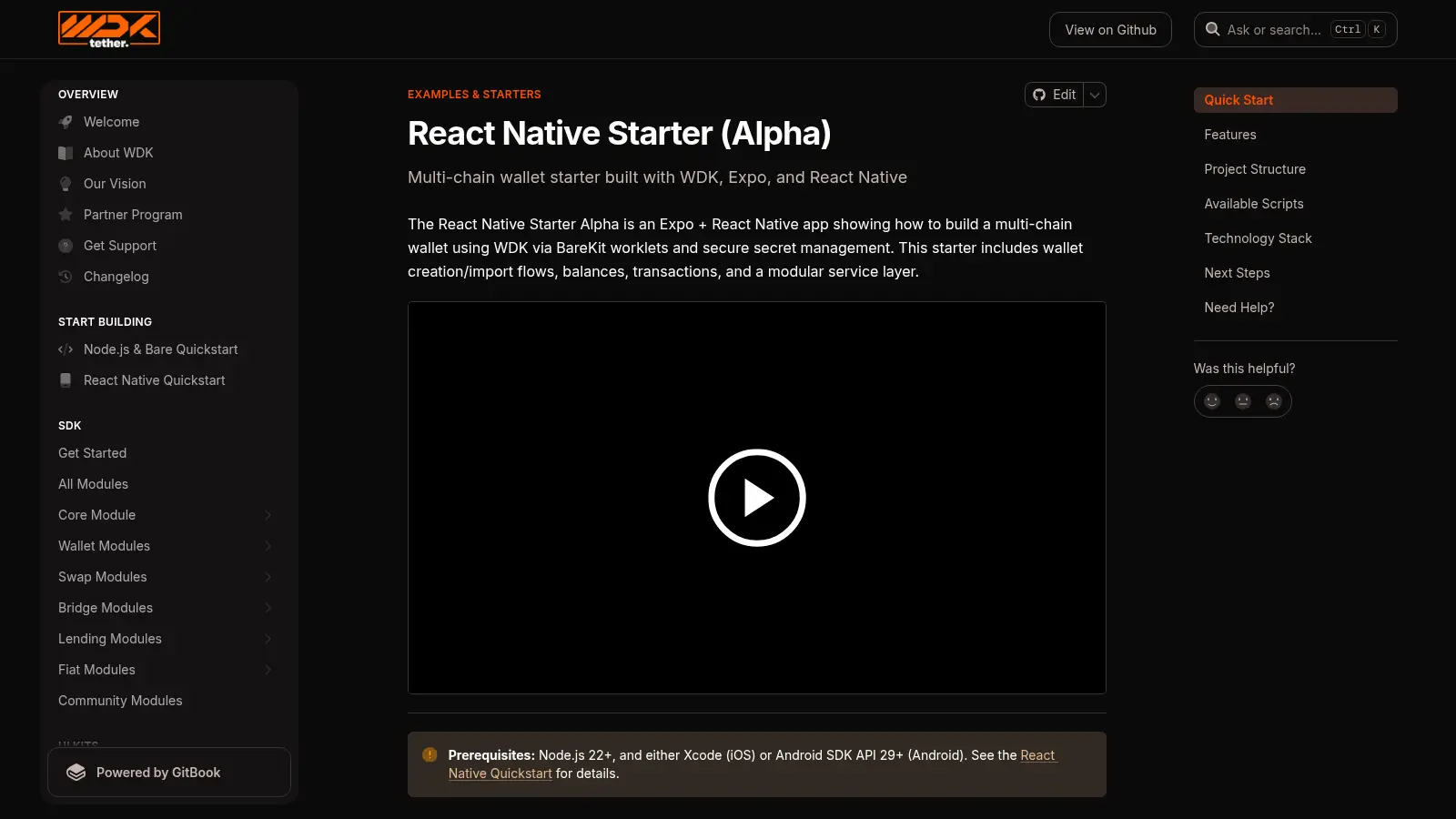Viewport: 1456px width, 819px height.
Task: Expand the Lending Modules section
Action: [268, 639]
